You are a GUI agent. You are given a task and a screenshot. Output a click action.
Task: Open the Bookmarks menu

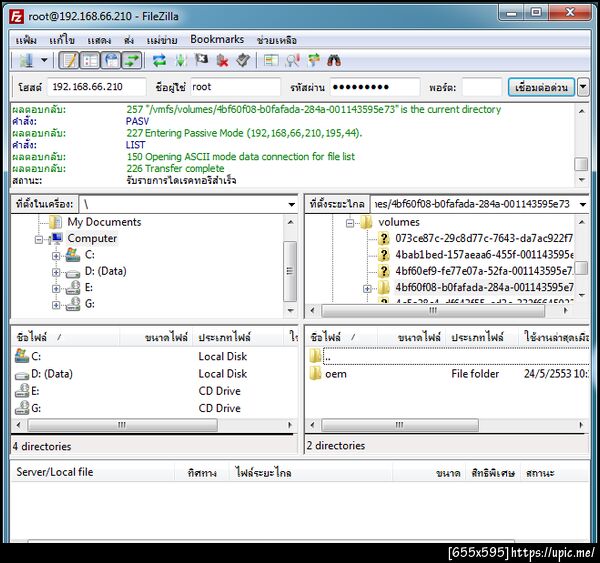tap(217, 39)
